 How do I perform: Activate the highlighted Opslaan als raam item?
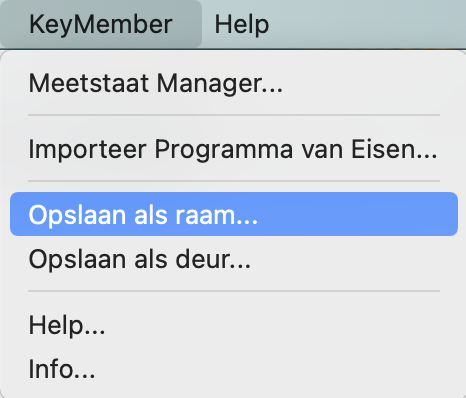pos(234,214)
